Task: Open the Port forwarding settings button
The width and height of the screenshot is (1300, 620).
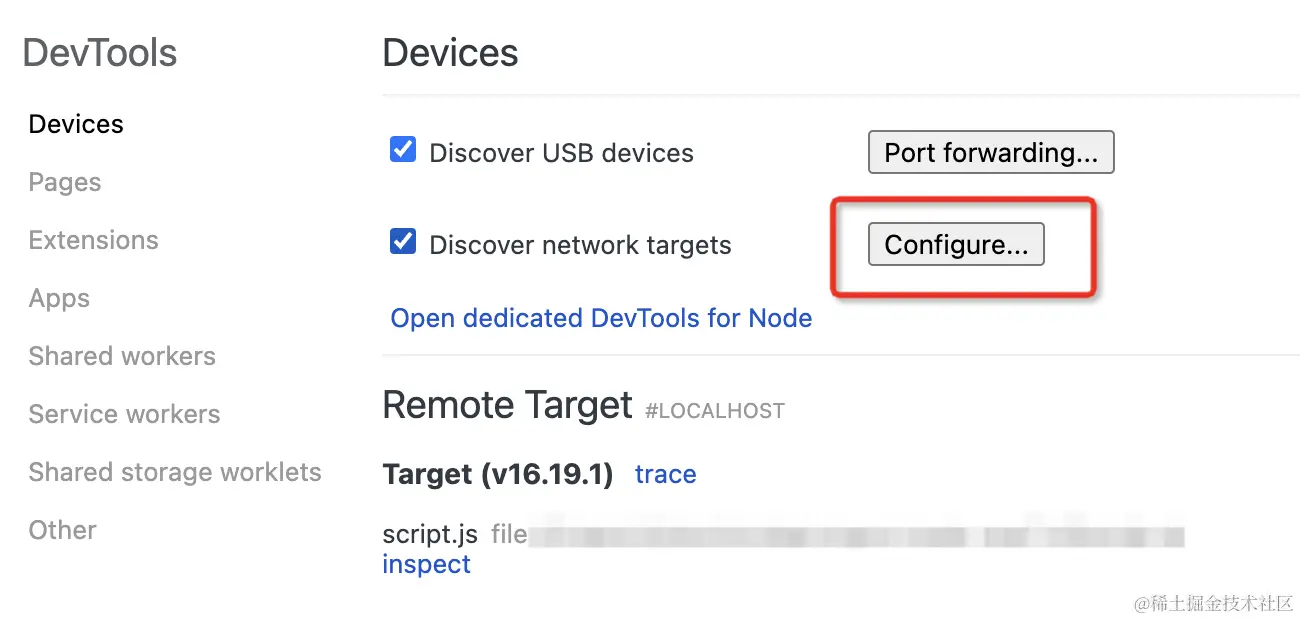Action: coord(991,152)
